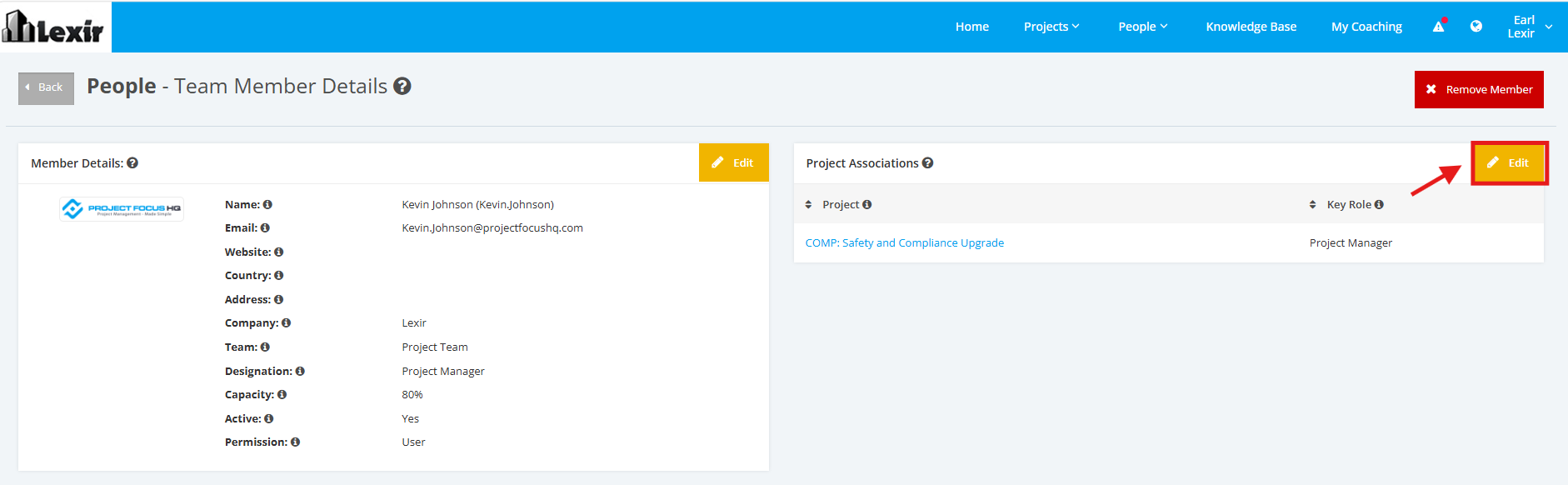
Task: Go Back to previous page
Action: pos(46,87)
